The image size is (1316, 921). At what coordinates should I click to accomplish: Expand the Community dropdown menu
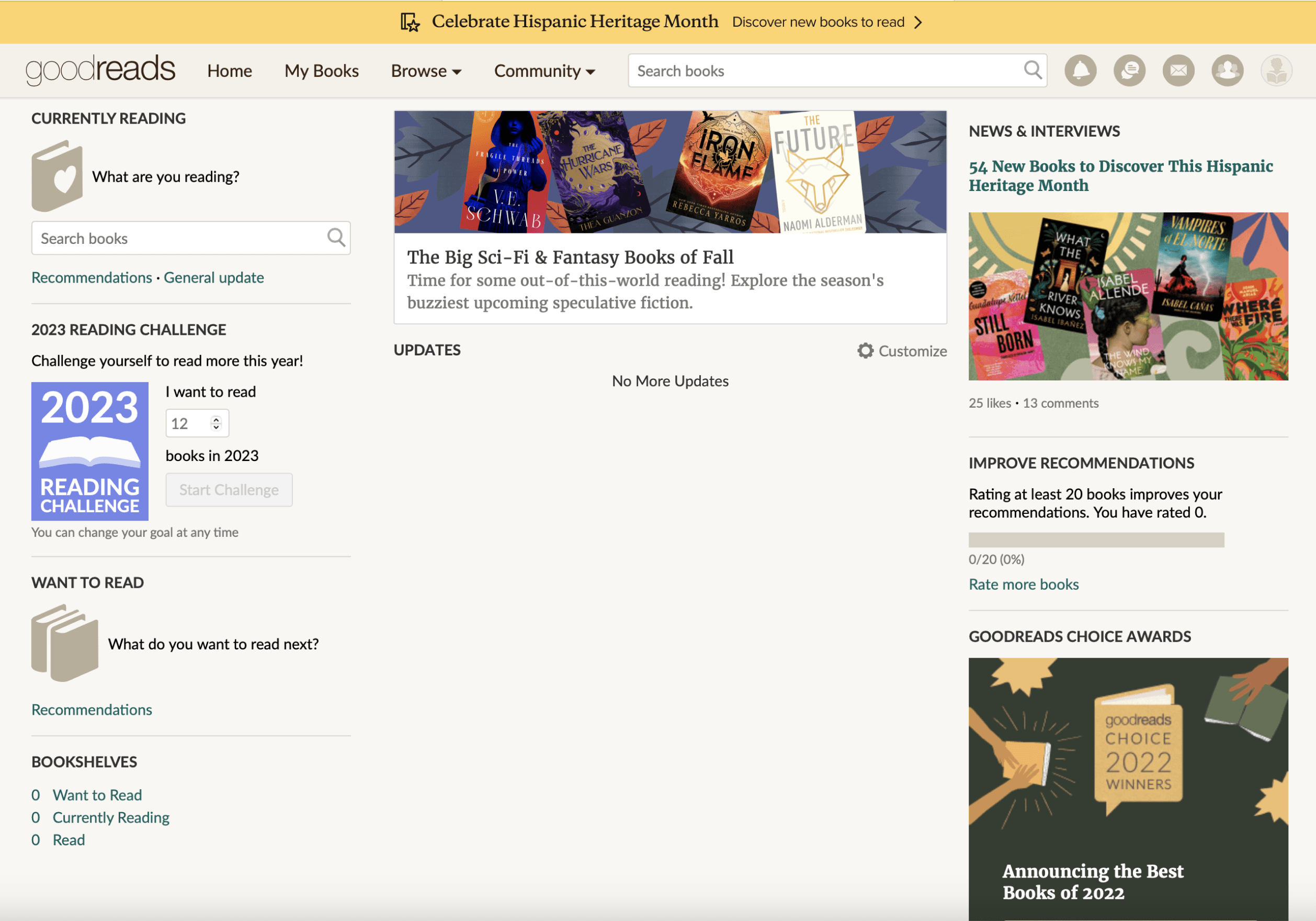coord(544,71)
